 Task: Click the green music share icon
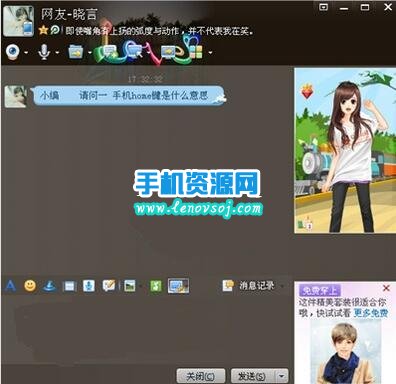click(x=156, y=286)
